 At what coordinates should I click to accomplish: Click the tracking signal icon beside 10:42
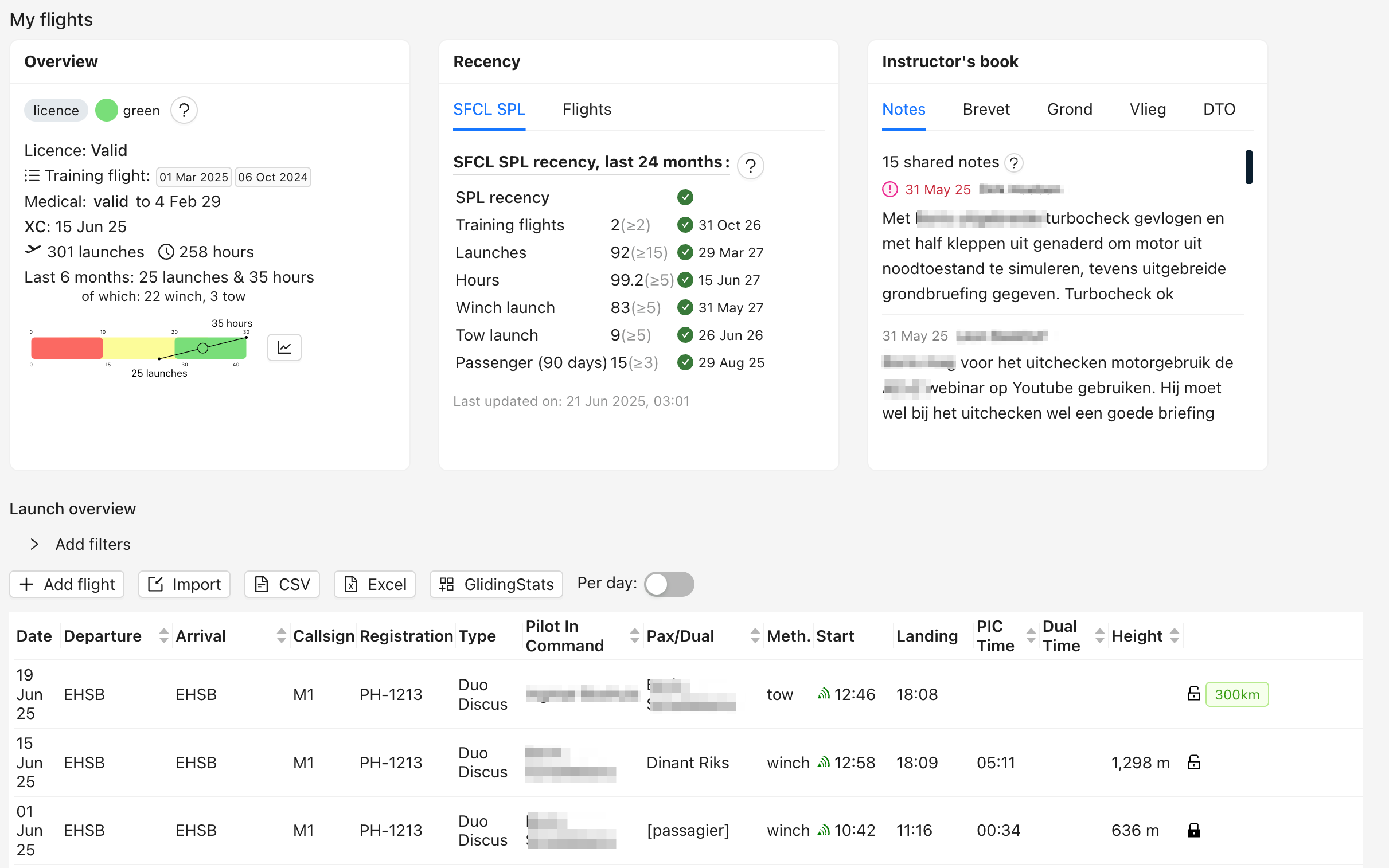tap(824, 830)
